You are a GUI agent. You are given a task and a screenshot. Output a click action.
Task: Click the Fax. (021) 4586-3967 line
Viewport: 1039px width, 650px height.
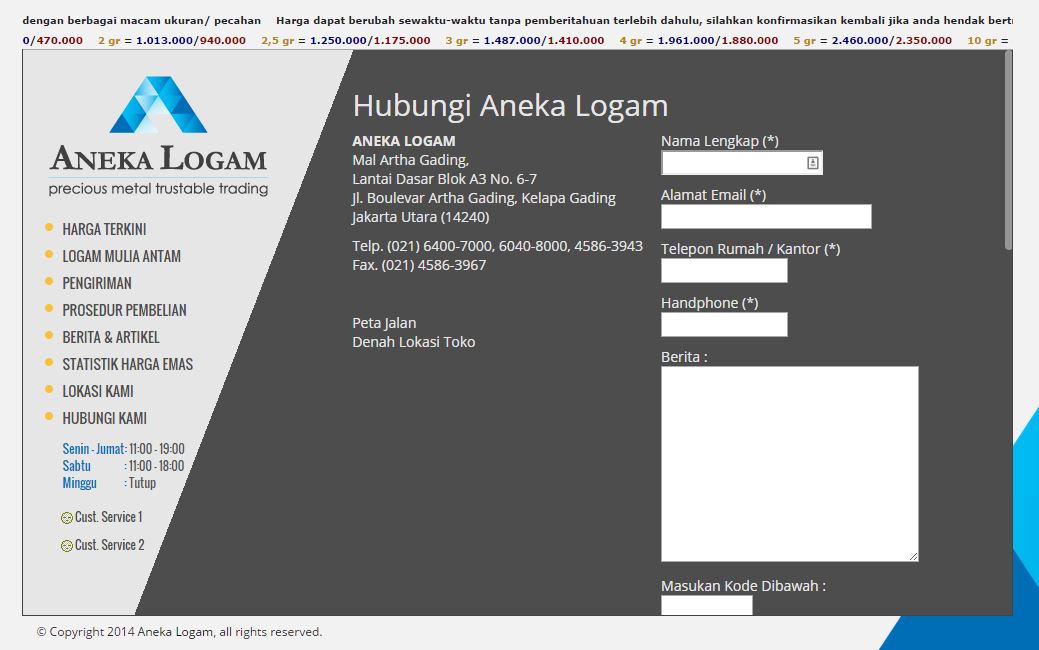point(419,265)
